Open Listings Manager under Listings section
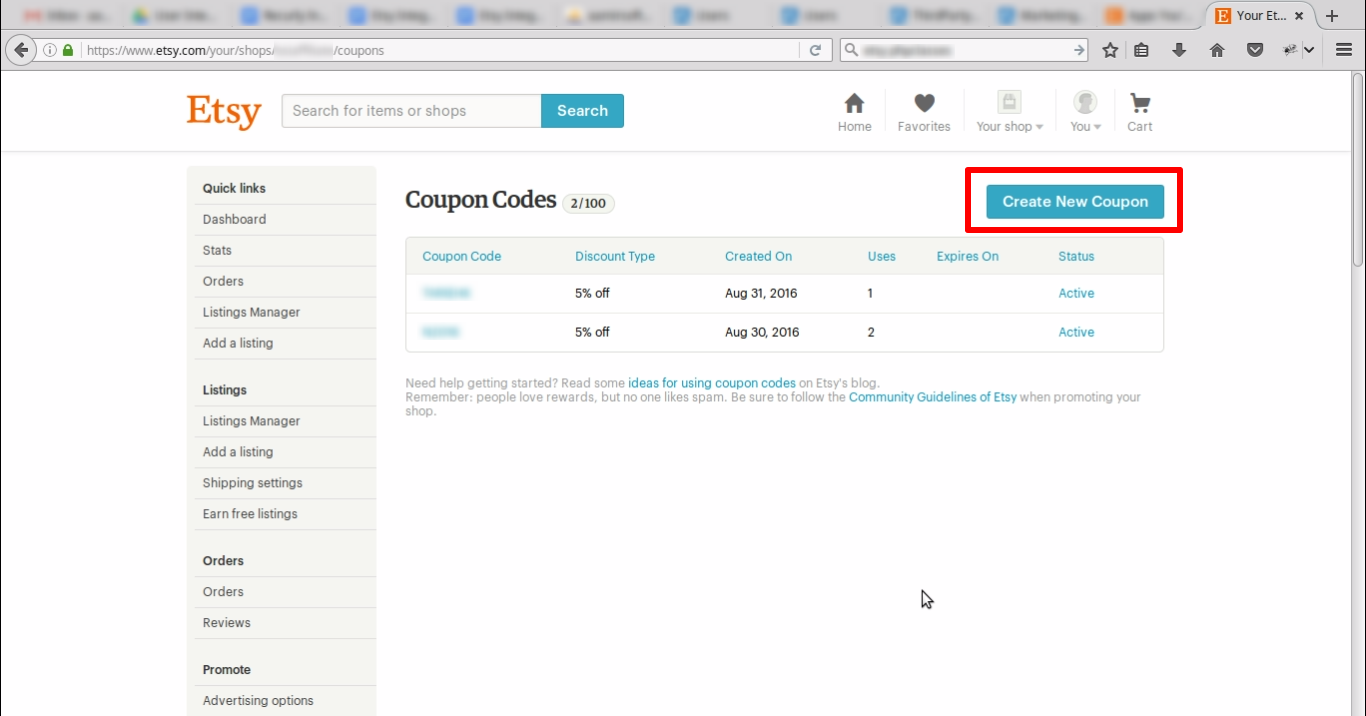Image resolution: width=1366 pixels, height=716 pixels. 251,421
